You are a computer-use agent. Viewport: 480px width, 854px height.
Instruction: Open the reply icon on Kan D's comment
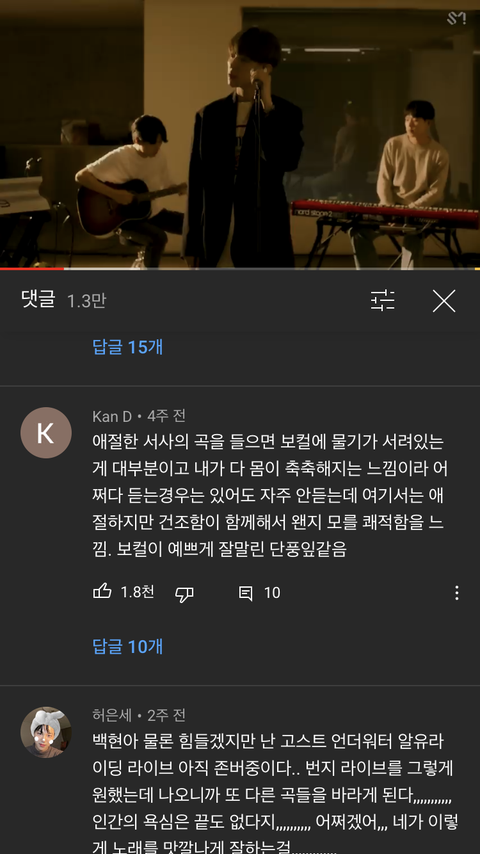tap(246, 593)
